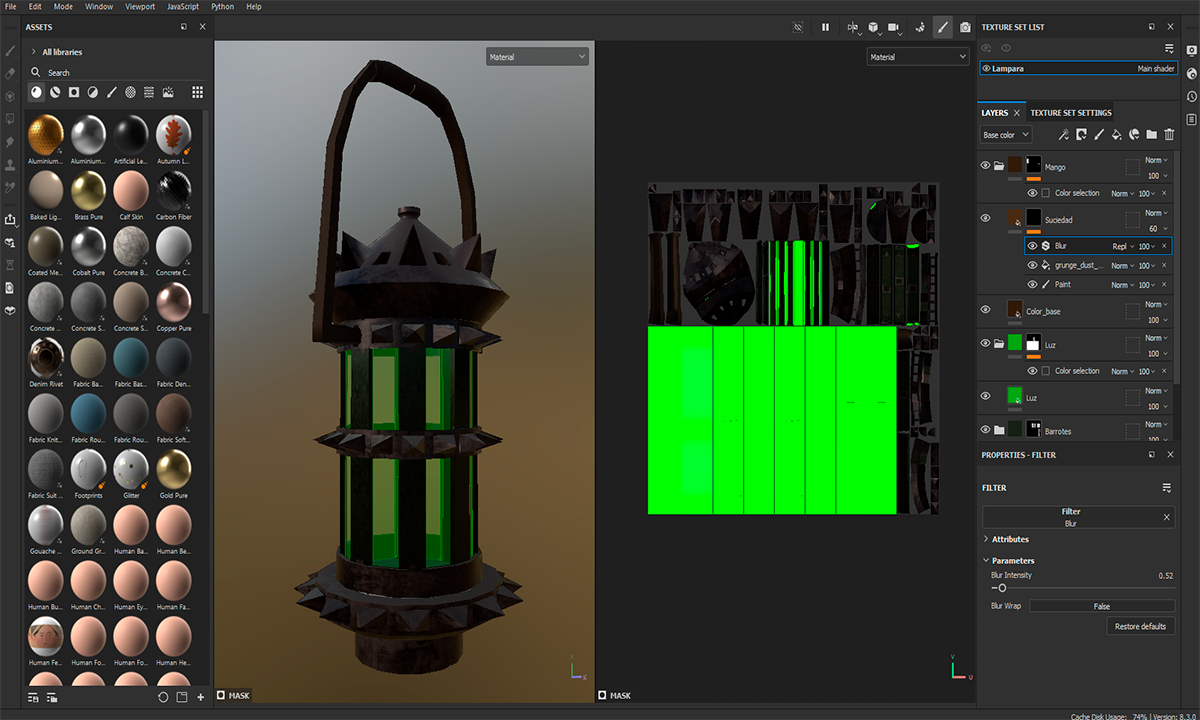Image resolution: width=1200 pixels, height=720 pixels.
Task: Click the camera screenshot icon in toolbar
Action: tap(965, 27)
